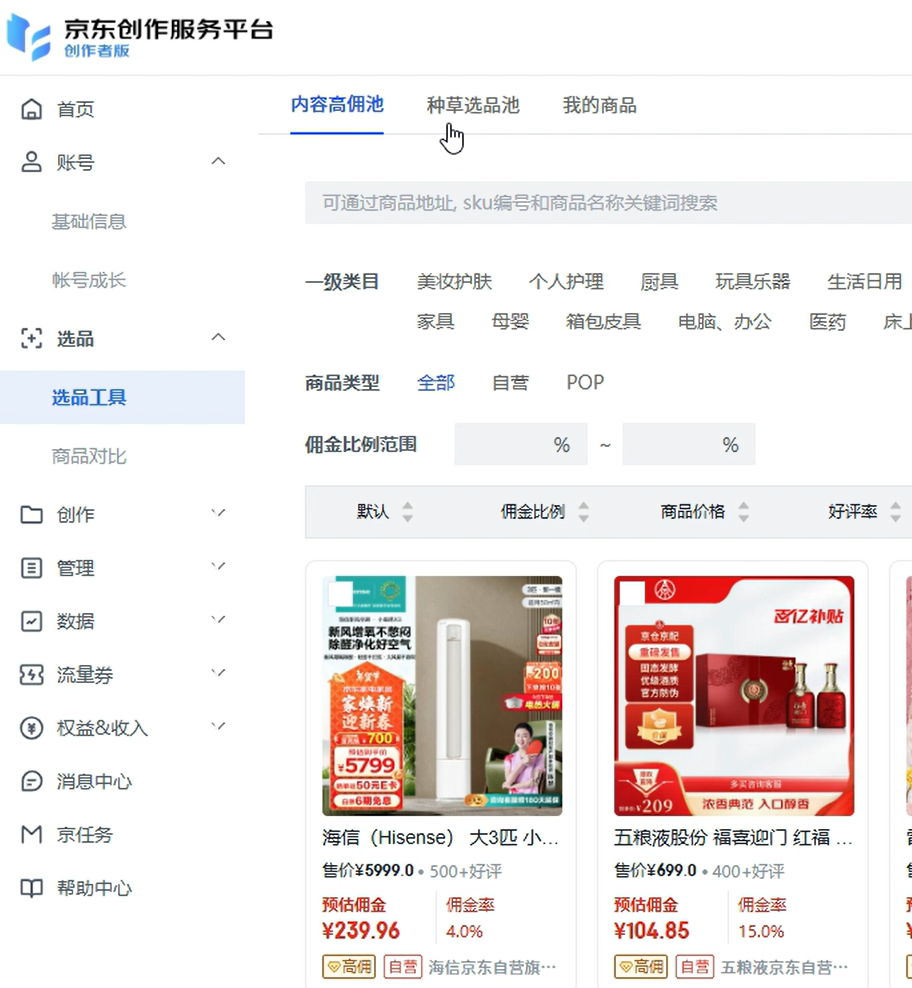The height and width of the screenshot is (988, 912).
Task: Click the minimum 佣金比例 percent field
Action: click(521, 444)
